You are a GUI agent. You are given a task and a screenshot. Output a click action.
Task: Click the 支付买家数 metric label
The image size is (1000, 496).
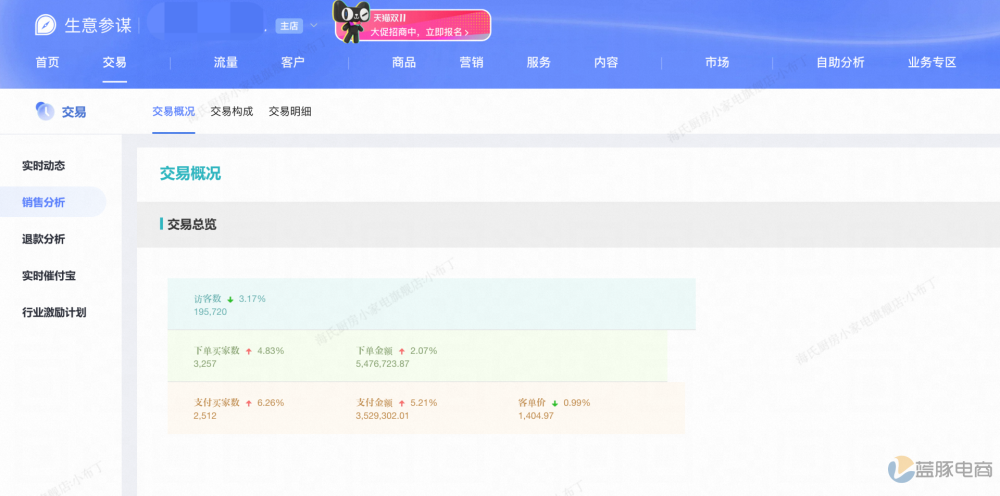217,403
